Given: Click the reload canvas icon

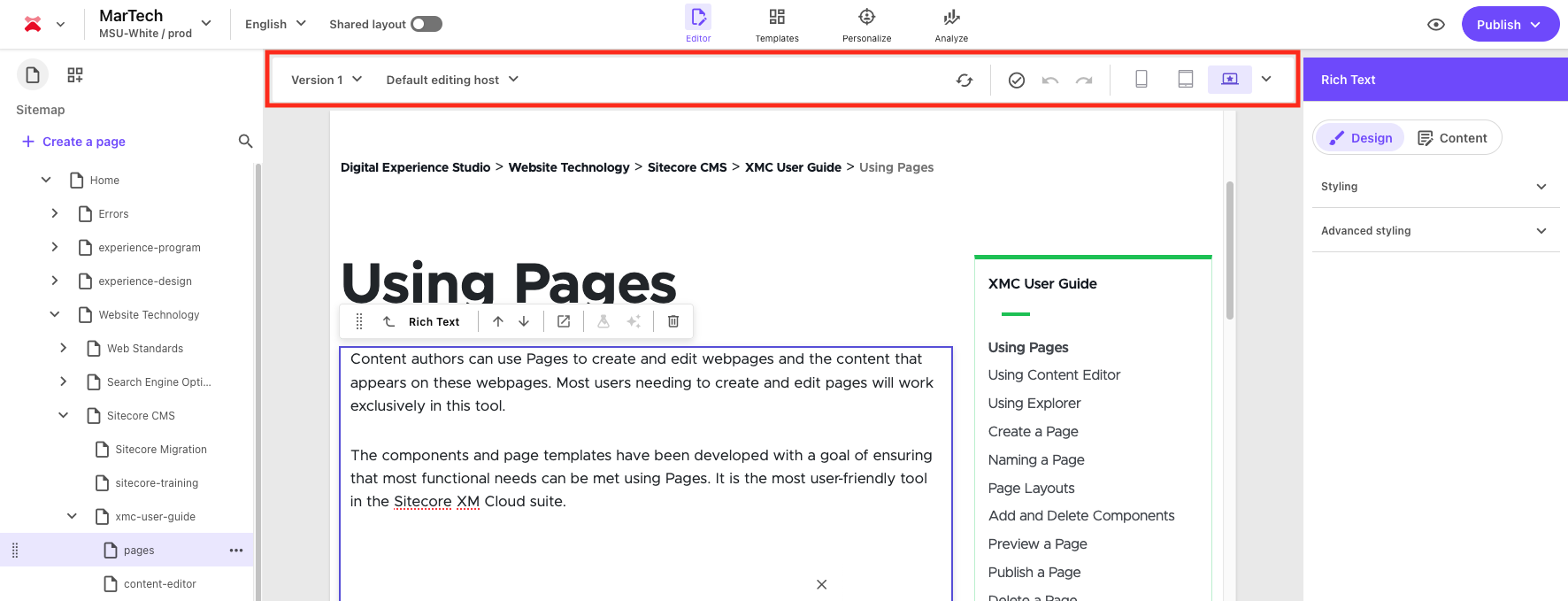Looking at the screenshot, I should click(x=965, y=81).
